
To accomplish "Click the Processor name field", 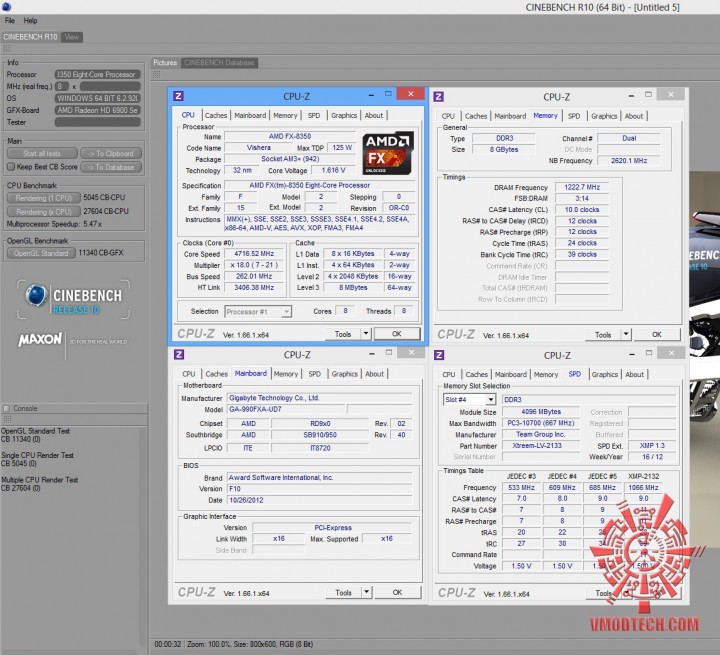I will coord(97,74).
